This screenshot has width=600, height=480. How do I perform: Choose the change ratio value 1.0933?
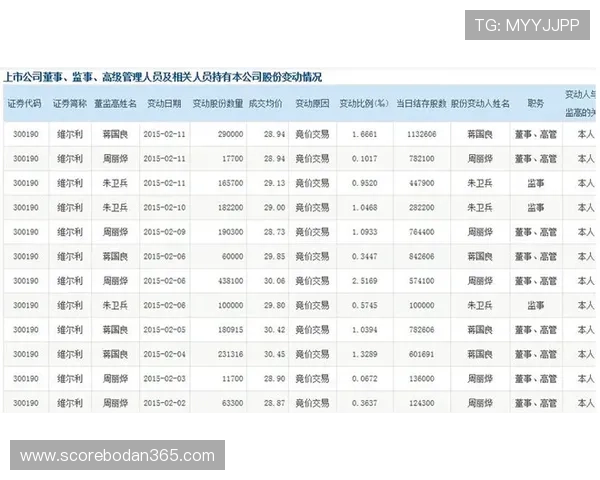pos(364,232)
